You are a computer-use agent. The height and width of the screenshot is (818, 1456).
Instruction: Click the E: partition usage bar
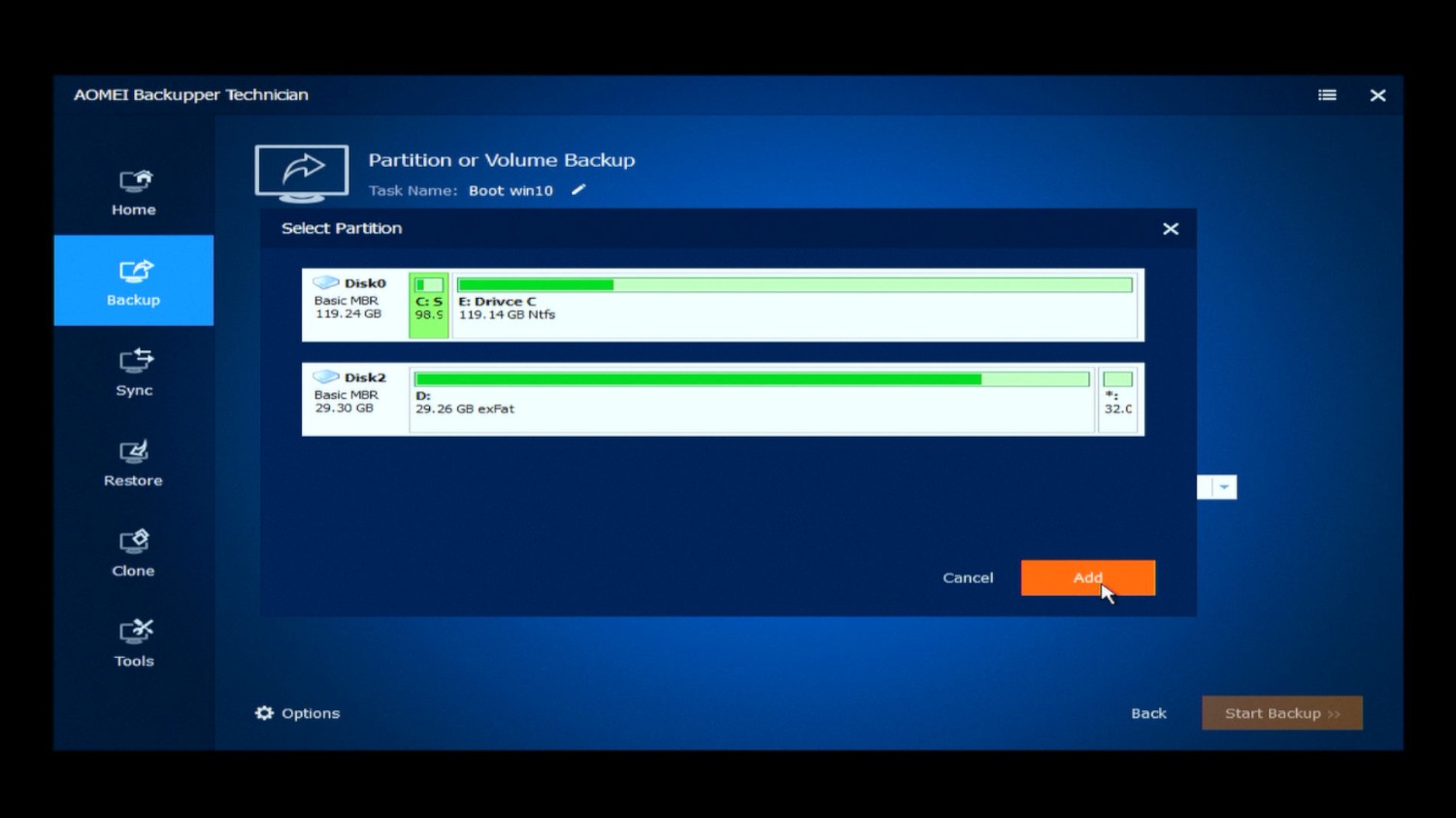point(795,285)
